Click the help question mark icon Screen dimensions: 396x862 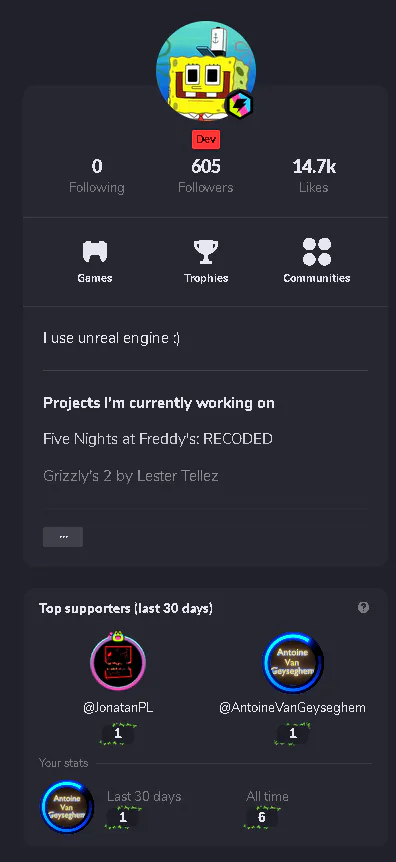pos(363,607)
